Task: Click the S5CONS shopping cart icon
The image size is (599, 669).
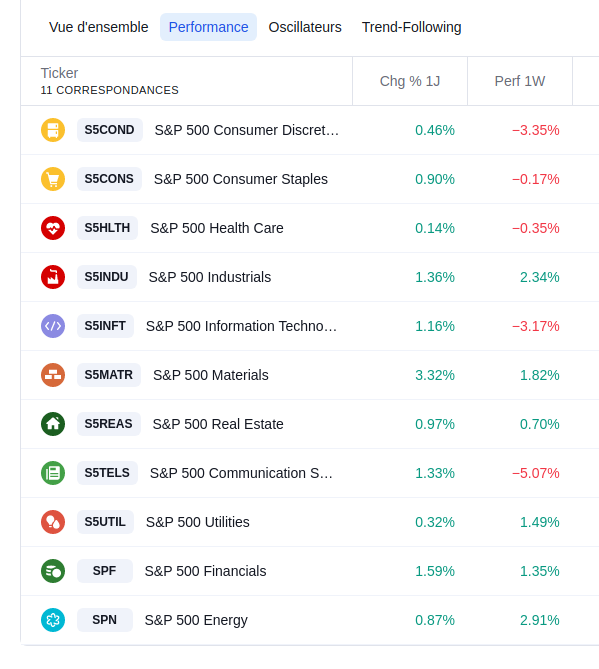Action: (x=53, y=179)
